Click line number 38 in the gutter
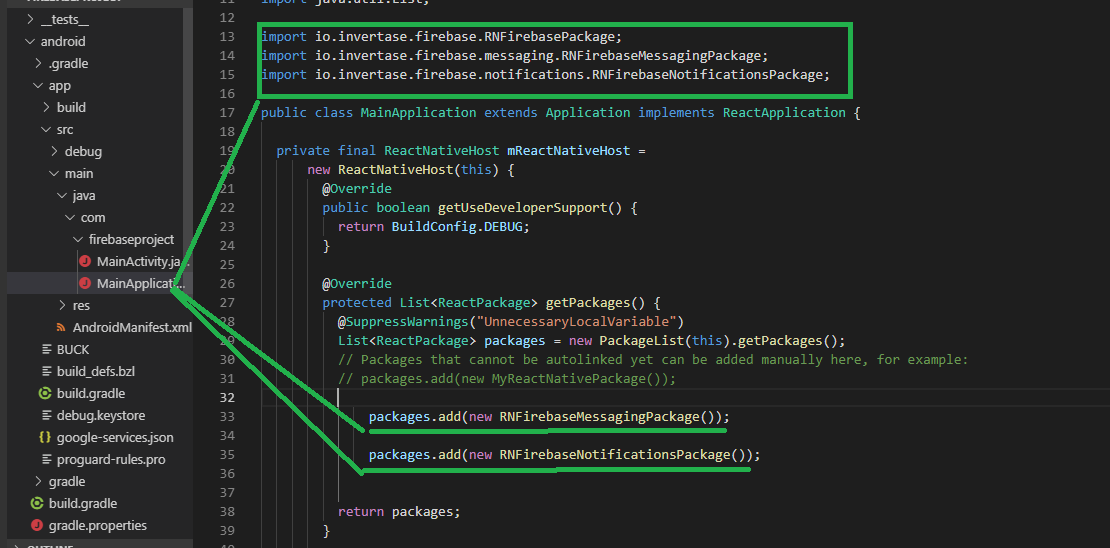Viewport: 1110px width, 548px height. (x=227, y=510)
